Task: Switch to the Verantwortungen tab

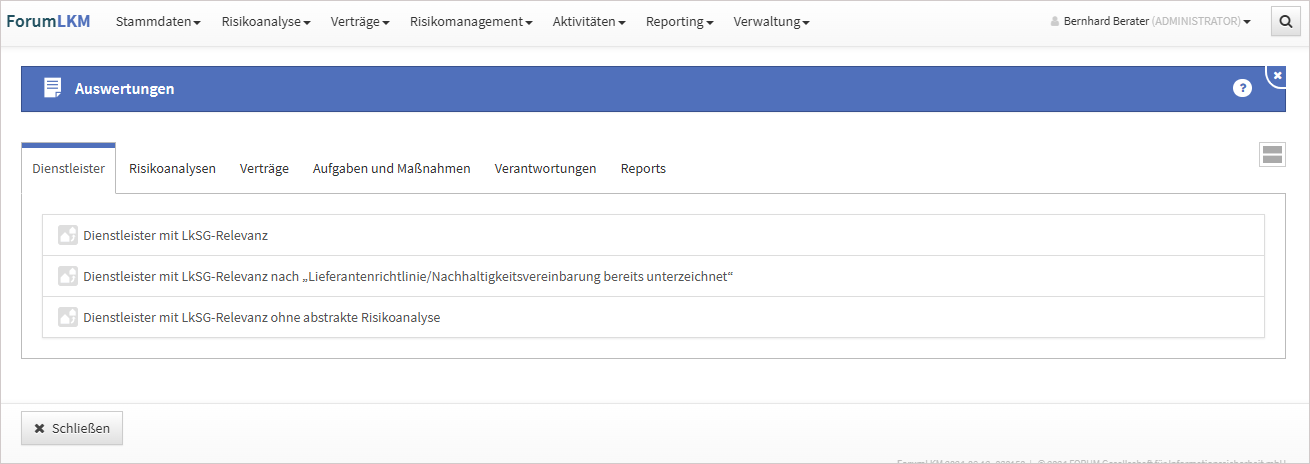Action: coord(545,168)
